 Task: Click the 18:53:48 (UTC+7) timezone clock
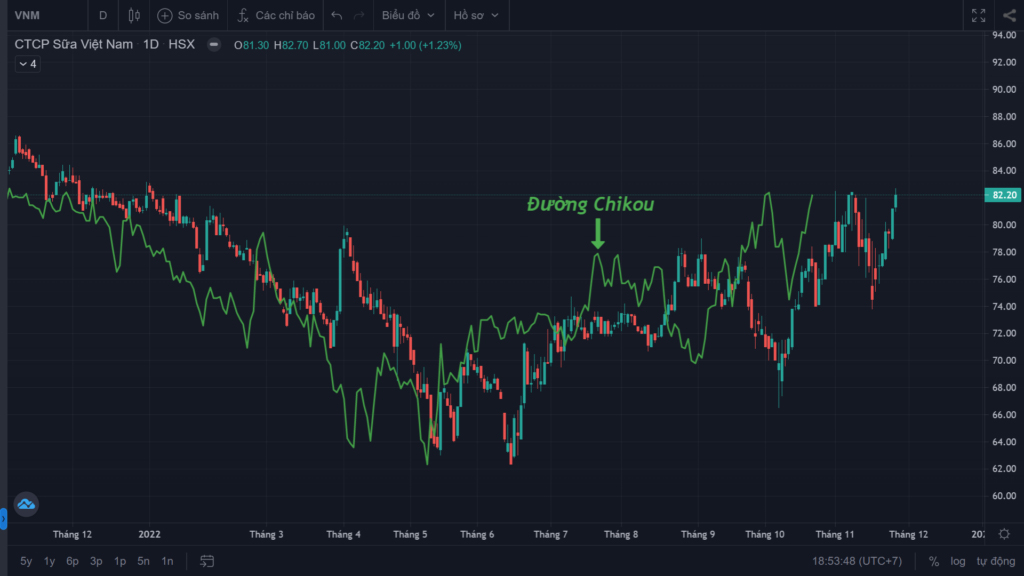coord(857,561)
